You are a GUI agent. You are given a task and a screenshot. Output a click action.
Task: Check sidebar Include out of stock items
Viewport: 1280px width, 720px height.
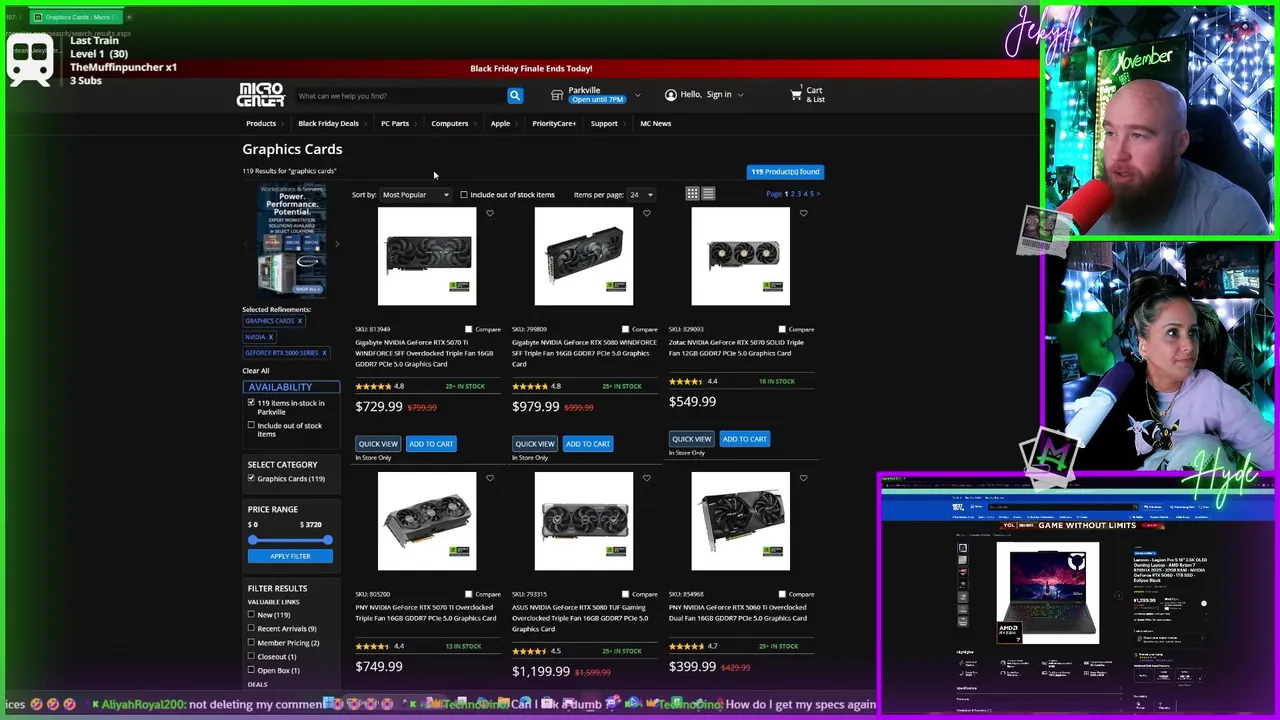(251, 425)
